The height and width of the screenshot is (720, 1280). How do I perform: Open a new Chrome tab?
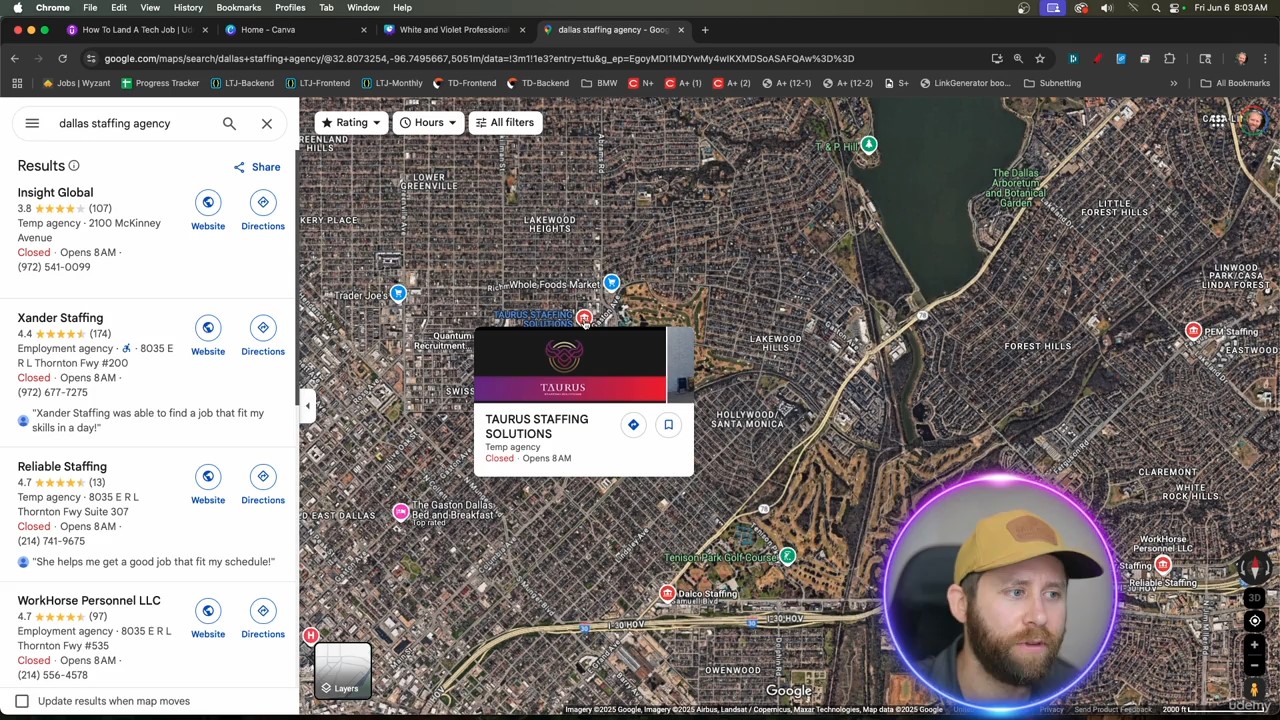coord(705,30)
